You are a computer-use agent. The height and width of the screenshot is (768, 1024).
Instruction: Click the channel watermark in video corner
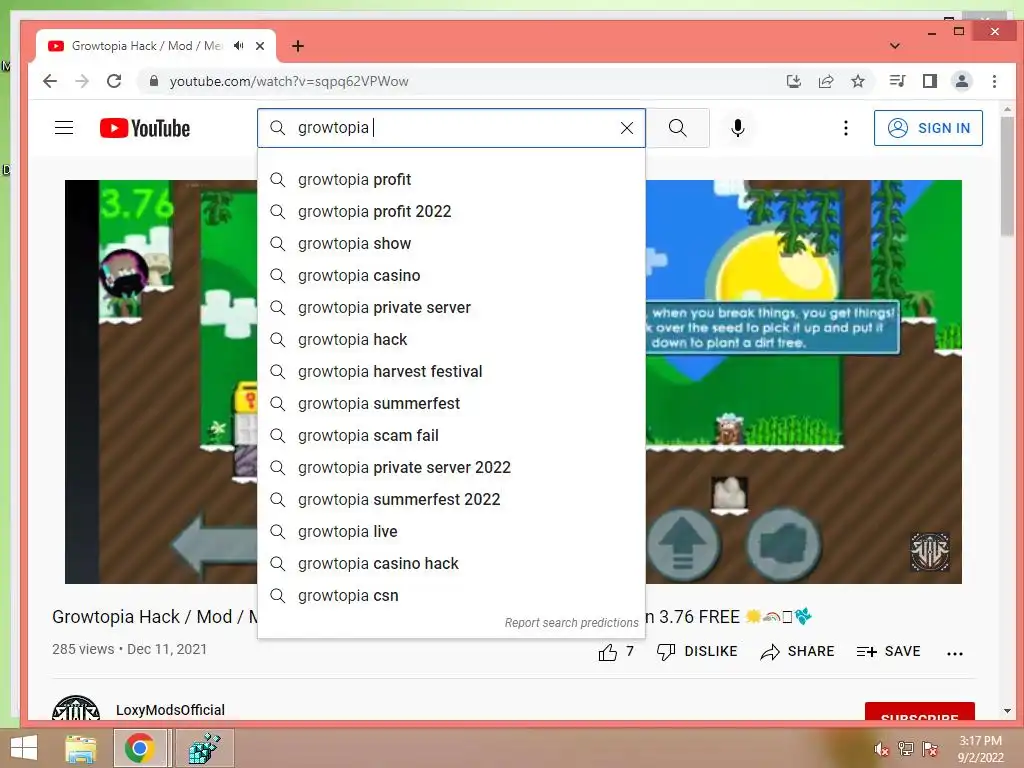point(930,552)
